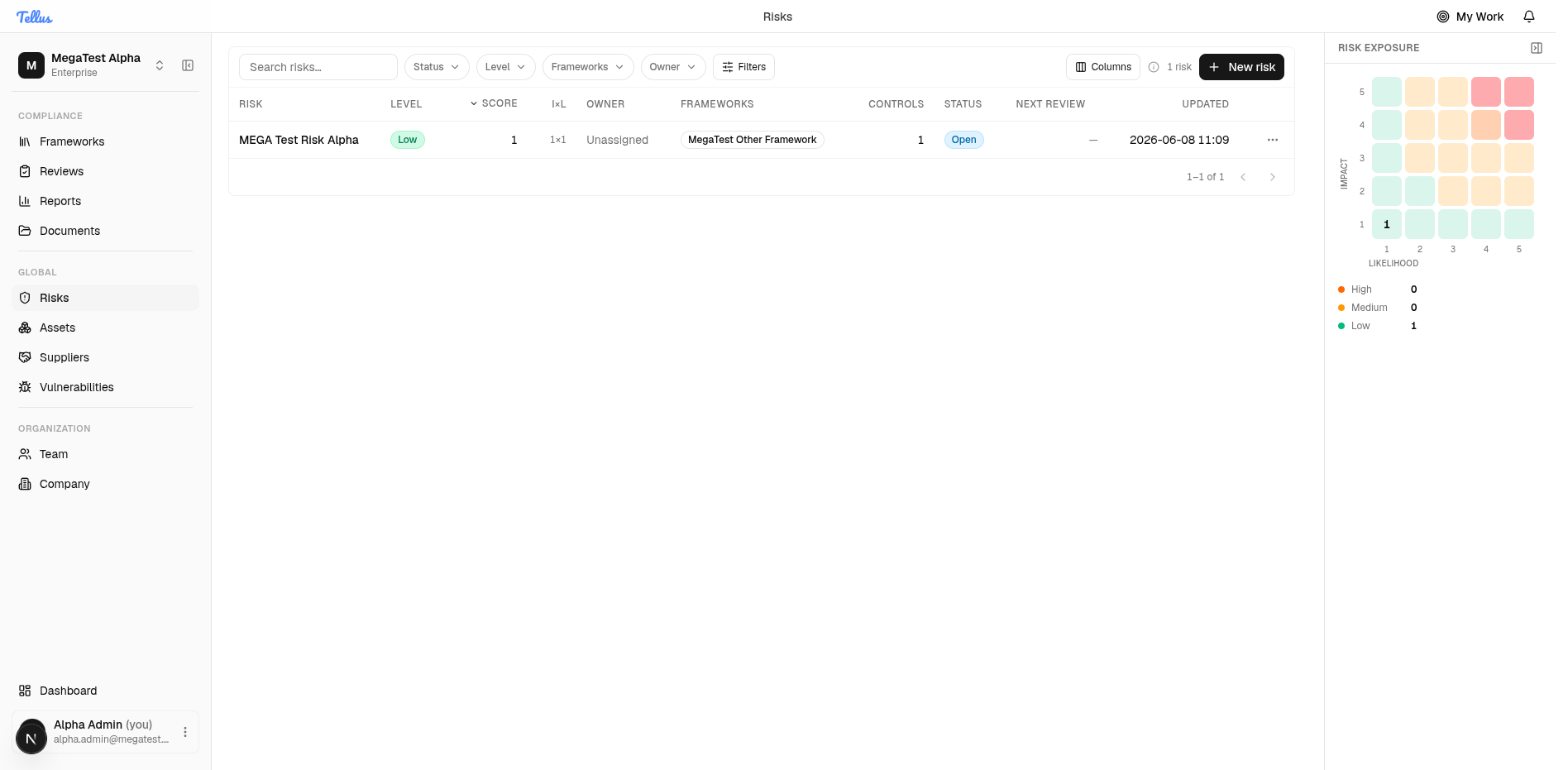
Task: Expand the Level filter dropdown
Action: pyautogui.click(x=505, y=67)
